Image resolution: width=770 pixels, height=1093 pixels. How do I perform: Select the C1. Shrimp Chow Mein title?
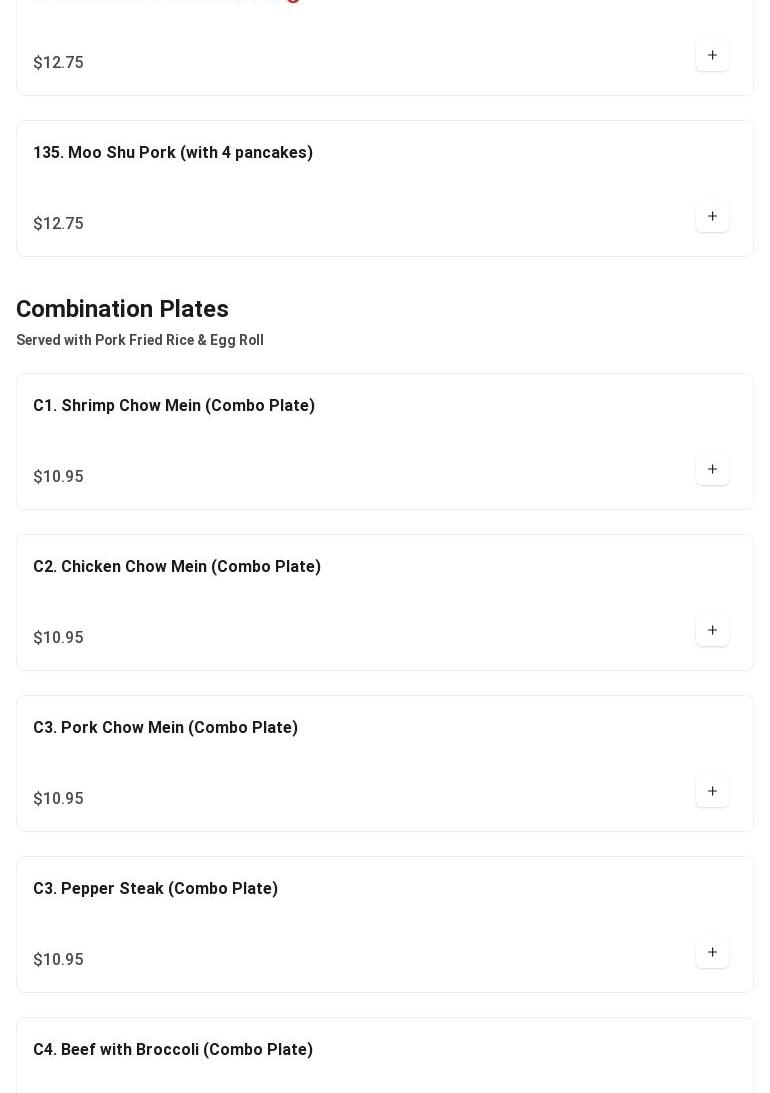point(174,406)
